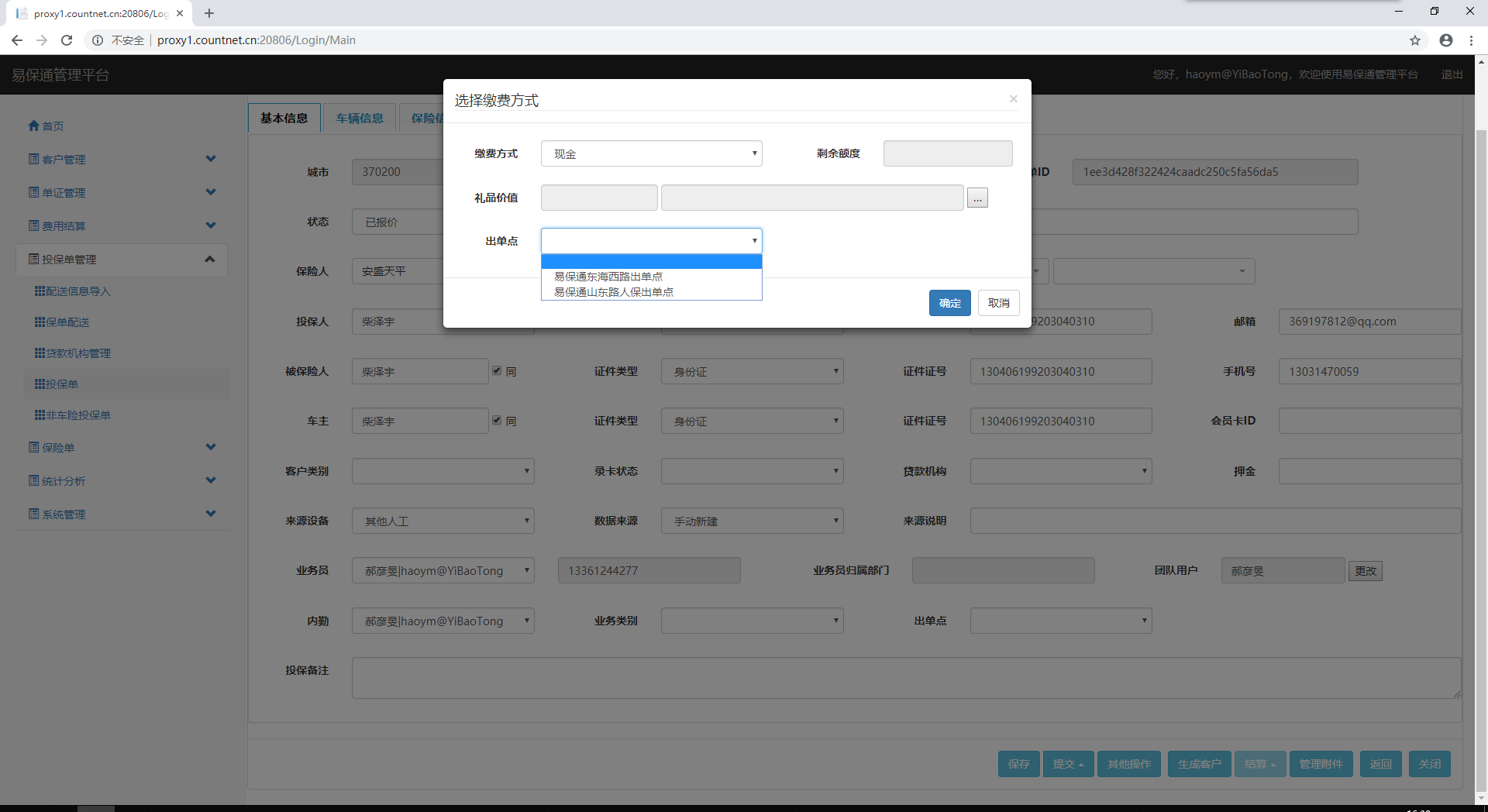Switch to the 车辆信息 tab
The width and height of the screenshot is (1488, 812).
point(360,118)
